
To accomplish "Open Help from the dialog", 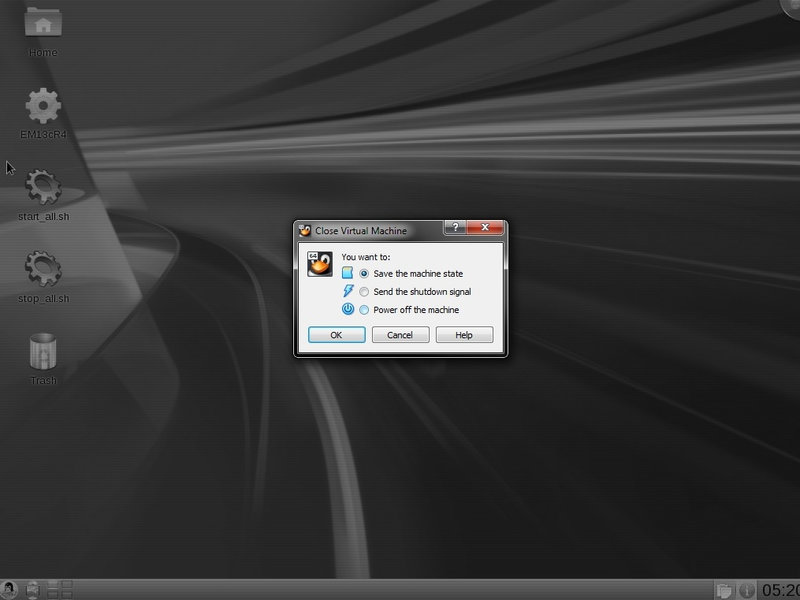I will [464, 335].
